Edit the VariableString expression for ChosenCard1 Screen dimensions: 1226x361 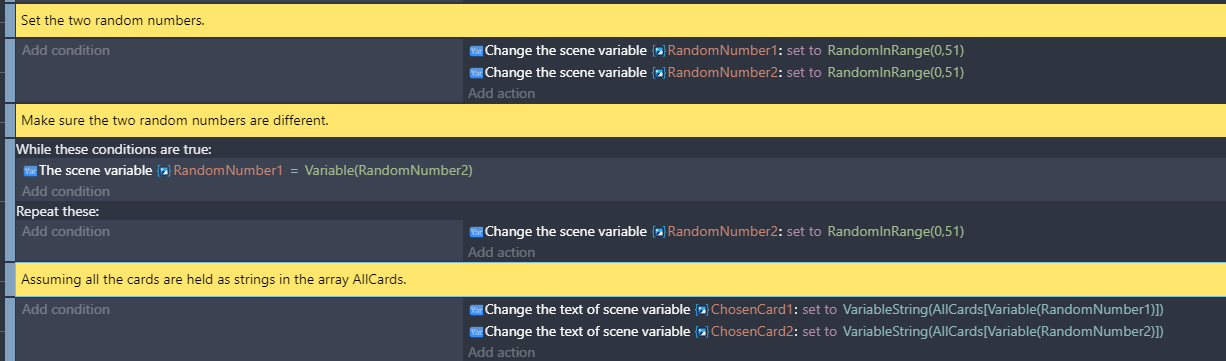pos(1003,310)
